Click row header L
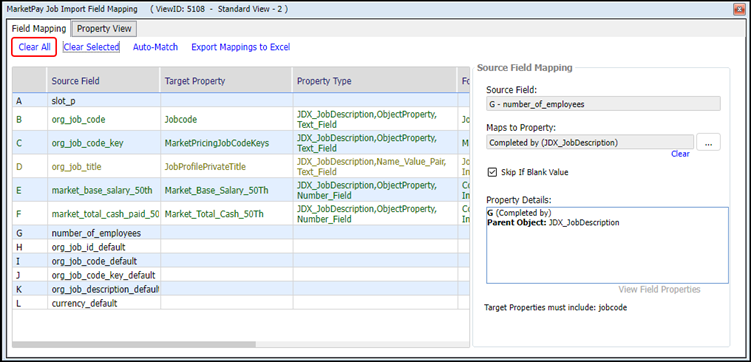The height and width of the screenshot is (362, 751). (30, 303)
